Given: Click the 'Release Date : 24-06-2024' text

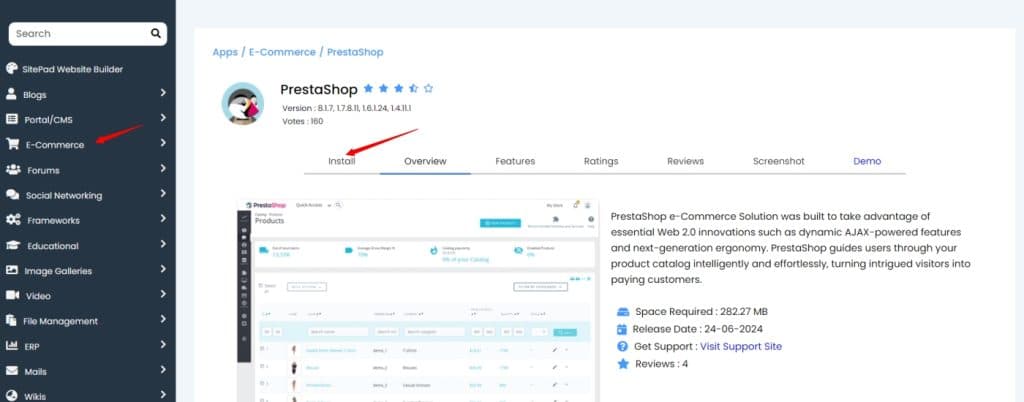Looking at the screenshot, I should pyautogui.click(x=697, y=329).
